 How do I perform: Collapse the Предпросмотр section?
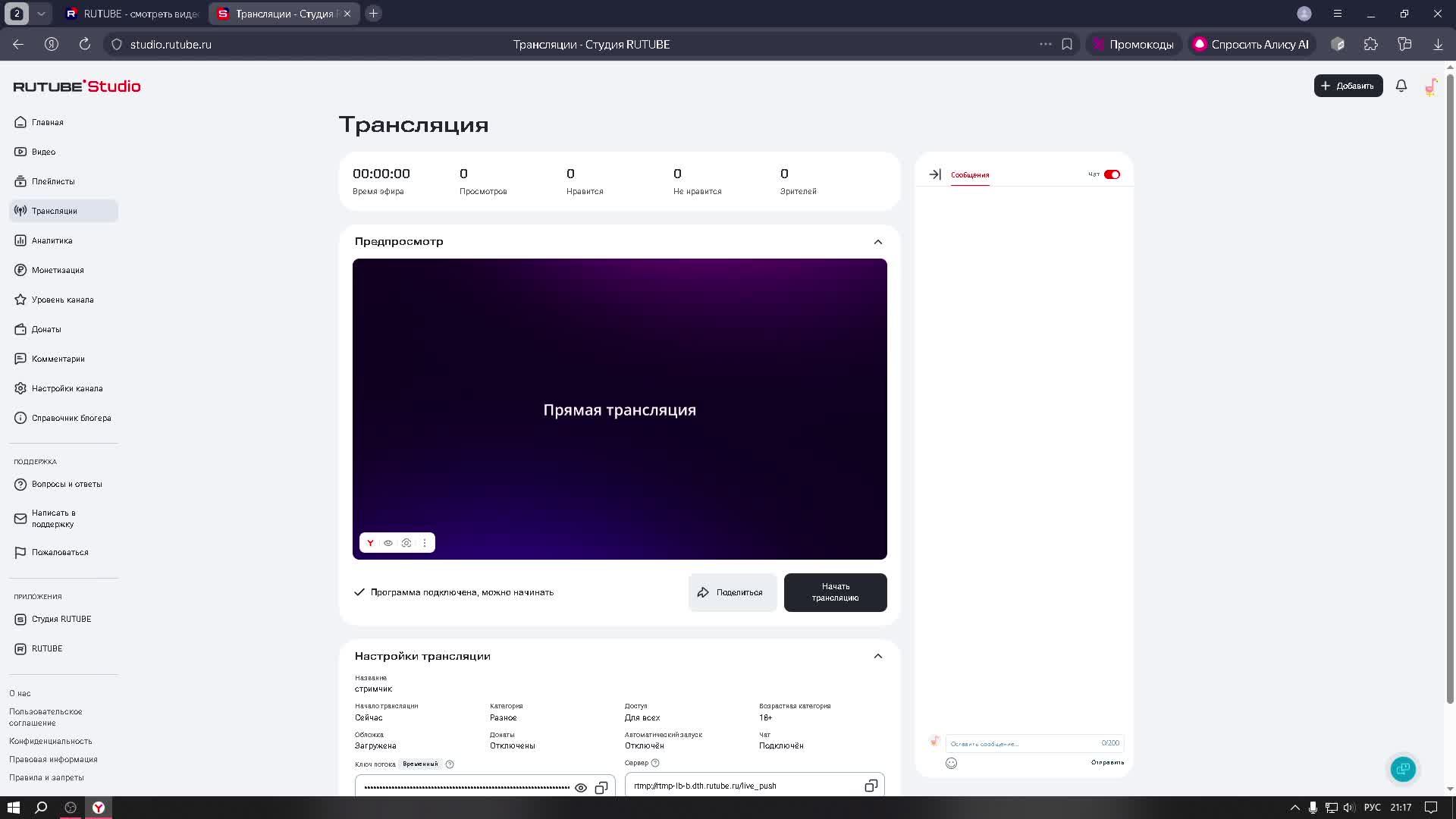point(878,242)
